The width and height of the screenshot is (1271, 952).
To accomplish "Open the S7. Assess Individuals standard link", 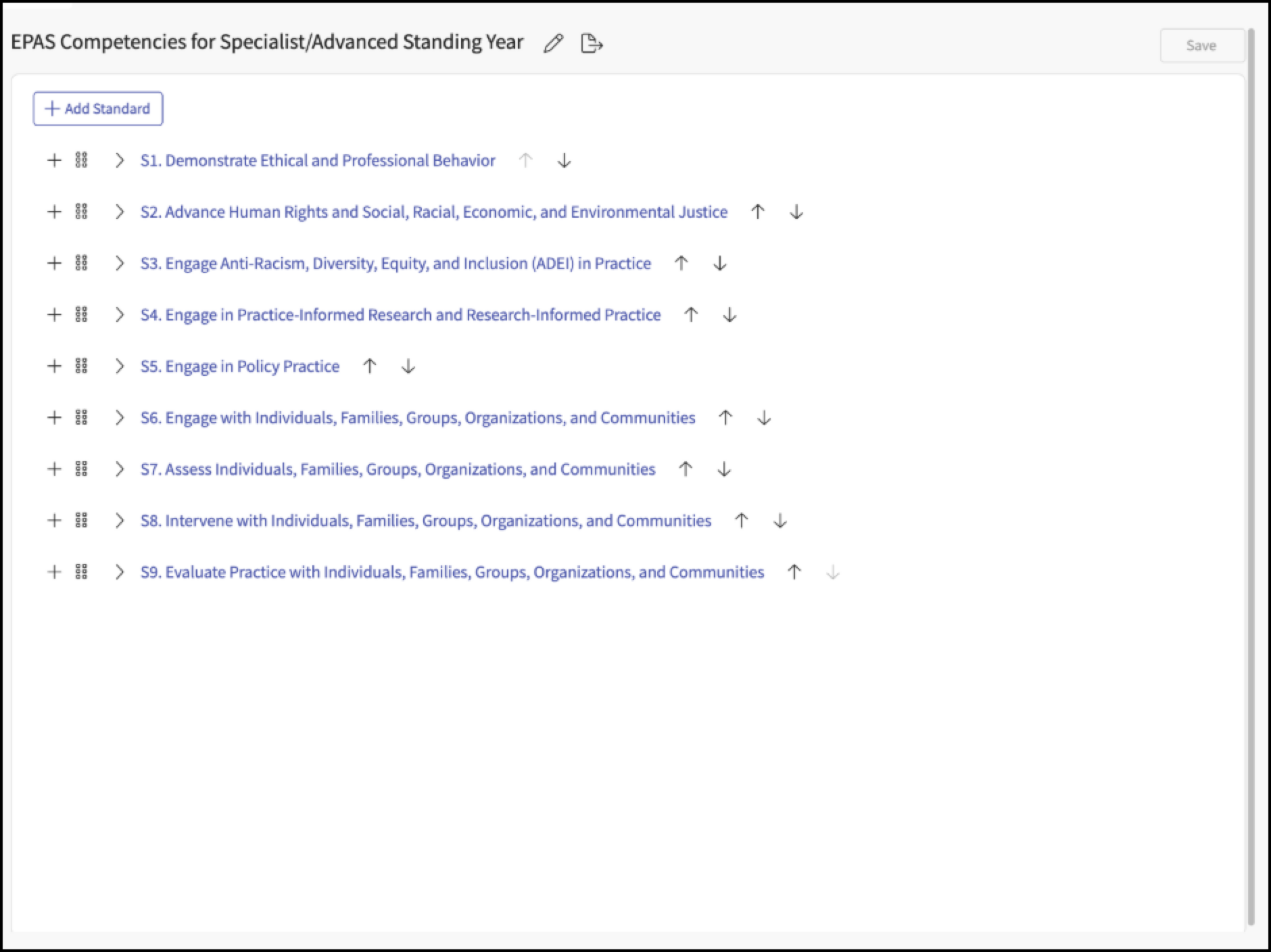I will pos(398,469).
